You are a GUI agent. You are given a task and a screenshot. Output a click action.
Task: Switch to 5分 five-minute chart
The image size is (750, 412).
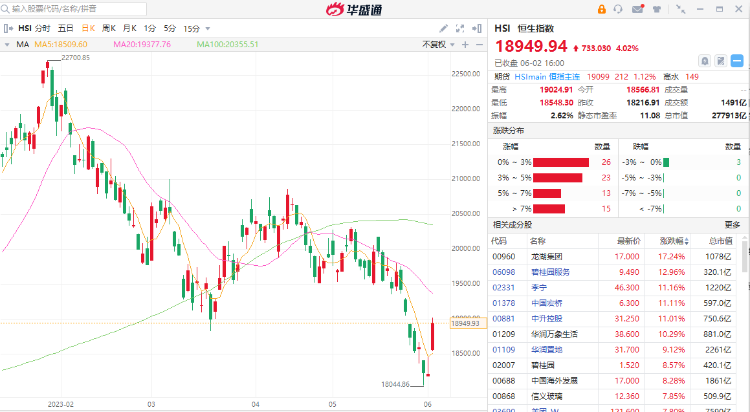[x=170, y=29]
